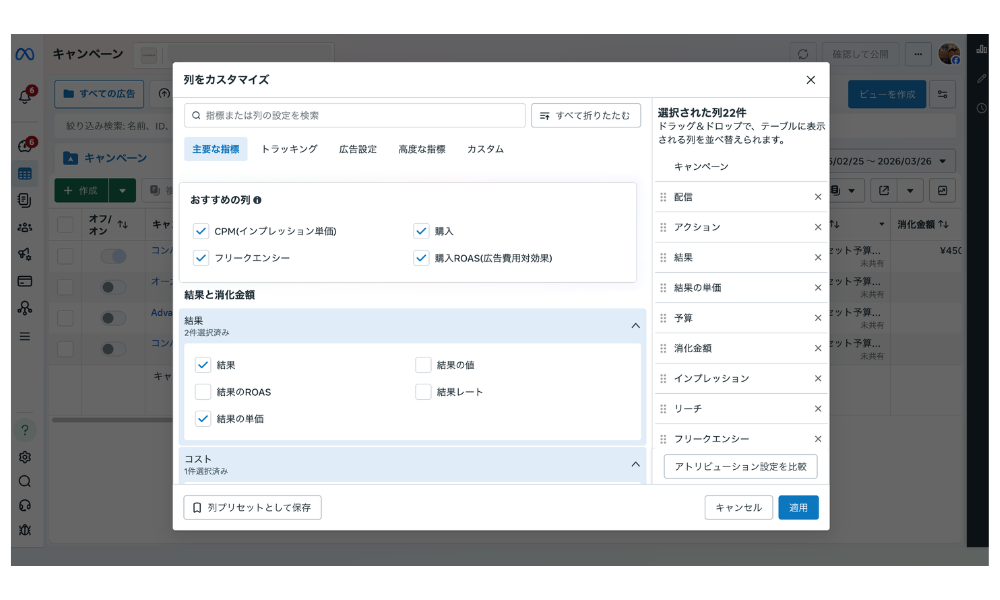Click the Meta logo icon
The width and height of the screenshot is (1000, 600).
click(x=25, y=54)
